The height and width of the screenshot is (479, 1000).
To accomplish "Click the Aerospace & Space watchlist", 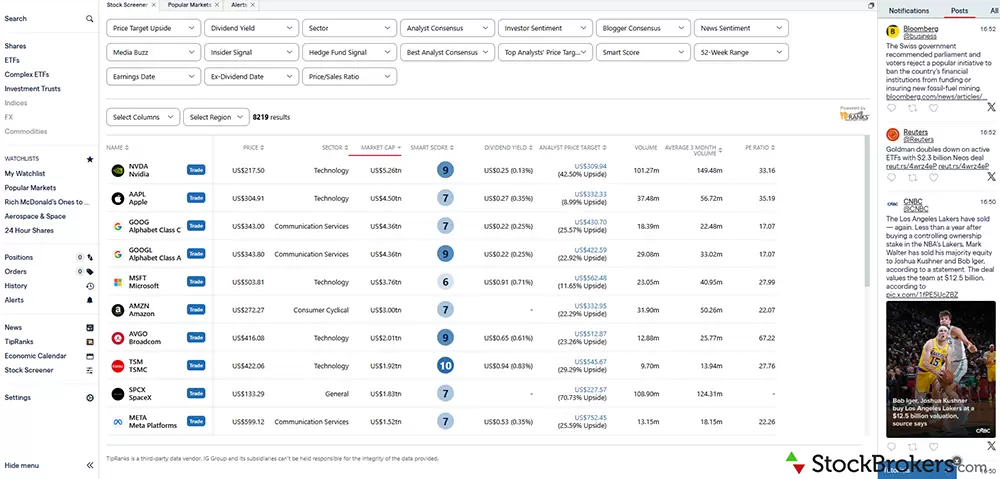I will [35, 216].
